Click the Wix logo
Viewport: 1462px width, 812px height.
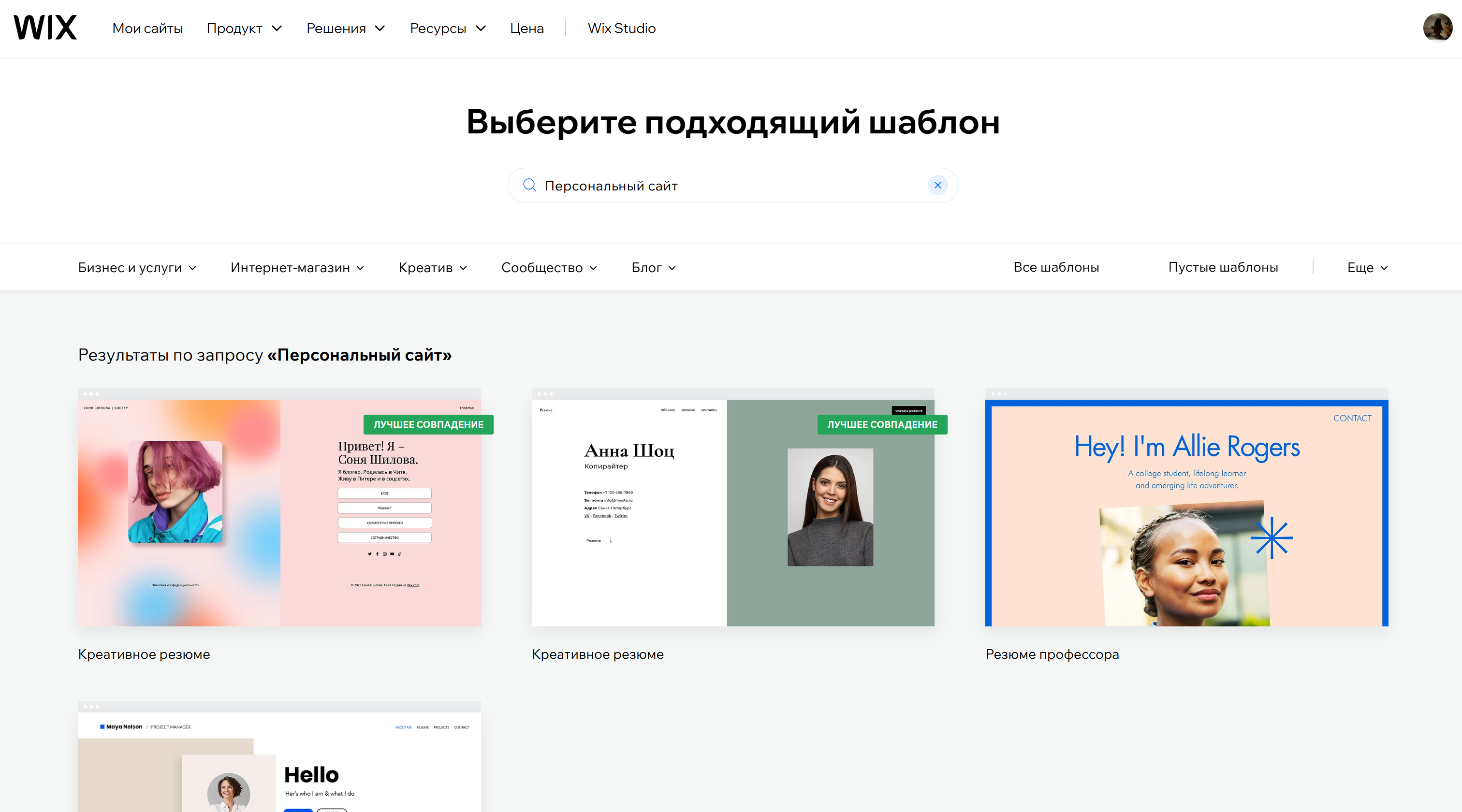pyautogui.click(x=45, y=28)
